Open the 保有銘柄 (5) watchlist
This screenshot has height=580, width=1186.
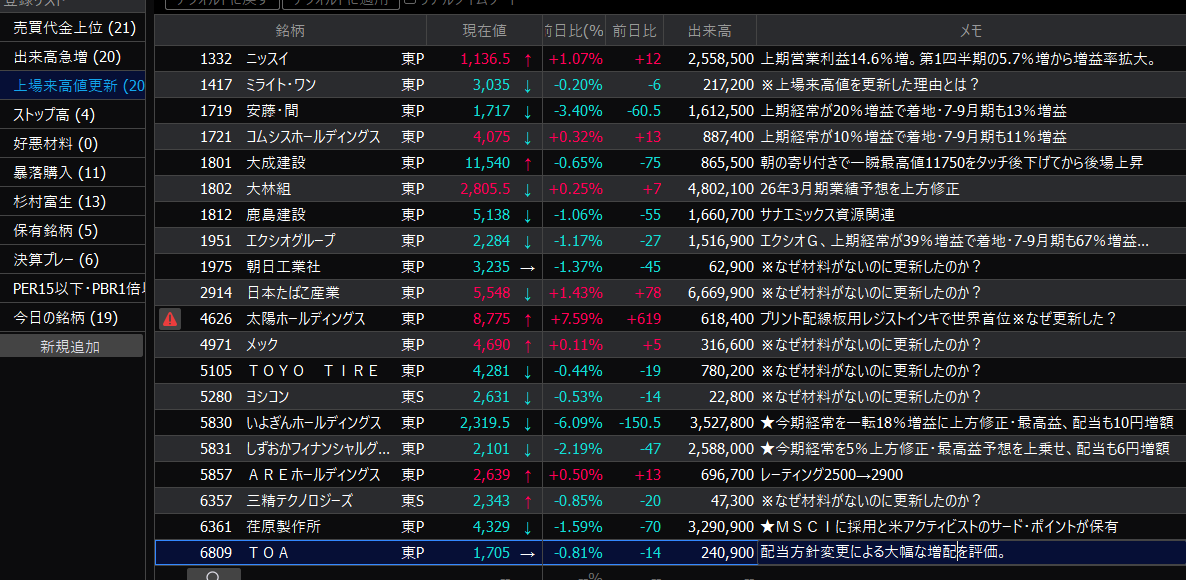coord(55,231)
